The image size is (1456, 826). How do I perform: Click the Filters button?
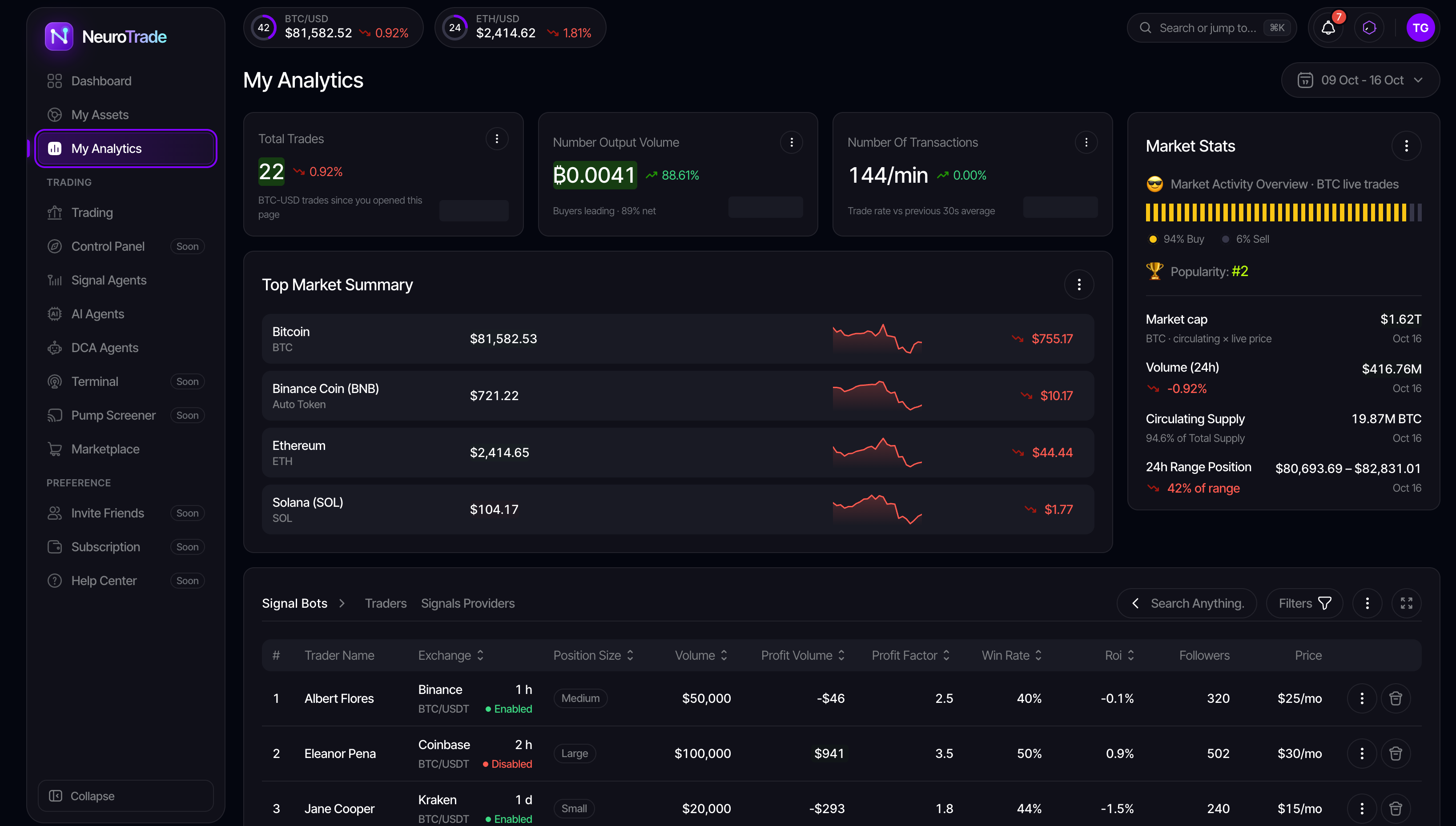pyautogui.click(x=1304, y=603)
